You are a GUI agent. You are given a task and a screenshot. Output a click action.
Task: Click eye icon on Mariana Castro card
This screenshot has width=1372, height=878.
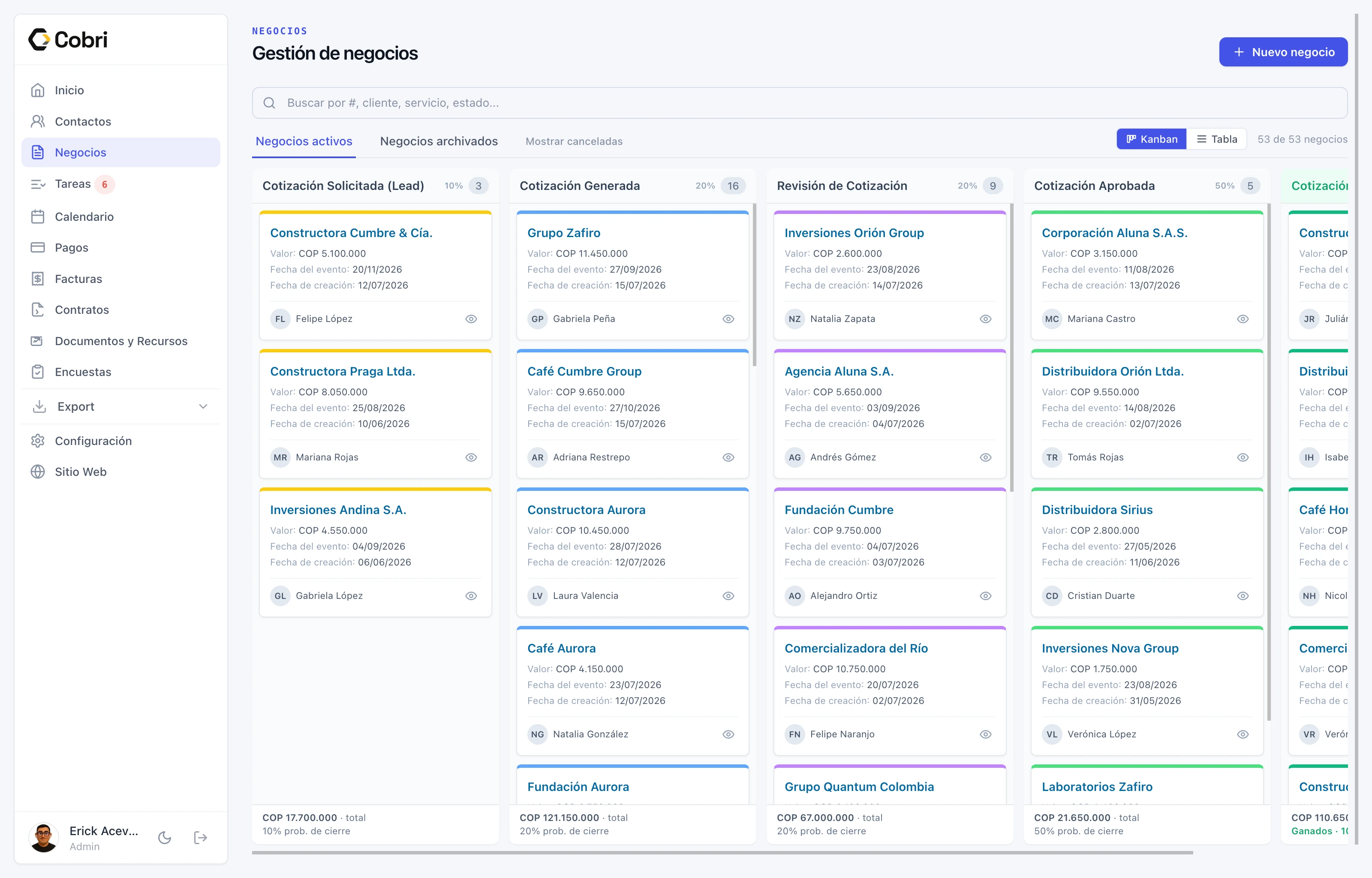click(x=1243, y=319)
